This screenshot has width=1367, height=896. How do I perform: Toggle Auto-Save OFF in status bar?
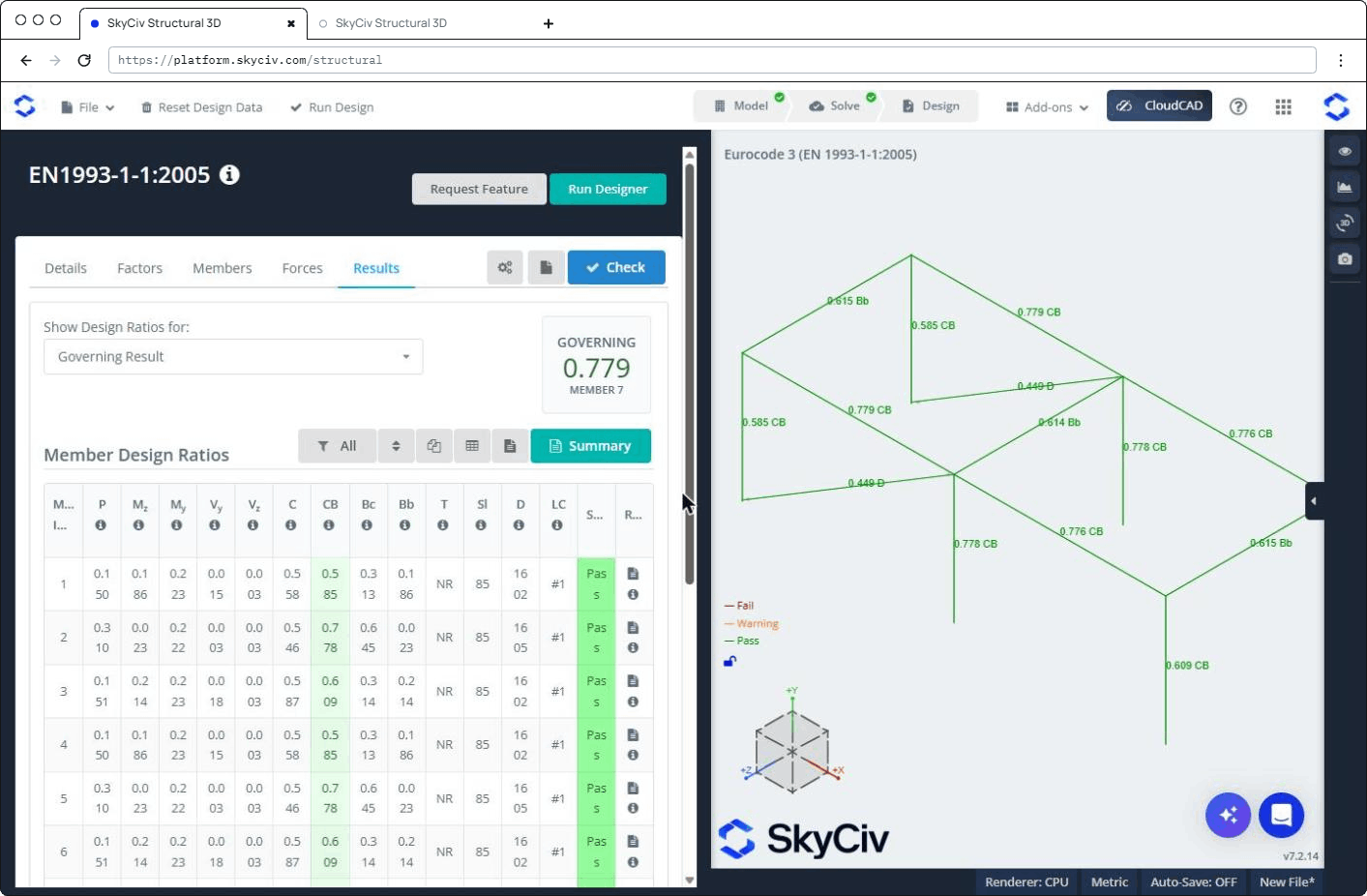click(x=1193, y=881)
